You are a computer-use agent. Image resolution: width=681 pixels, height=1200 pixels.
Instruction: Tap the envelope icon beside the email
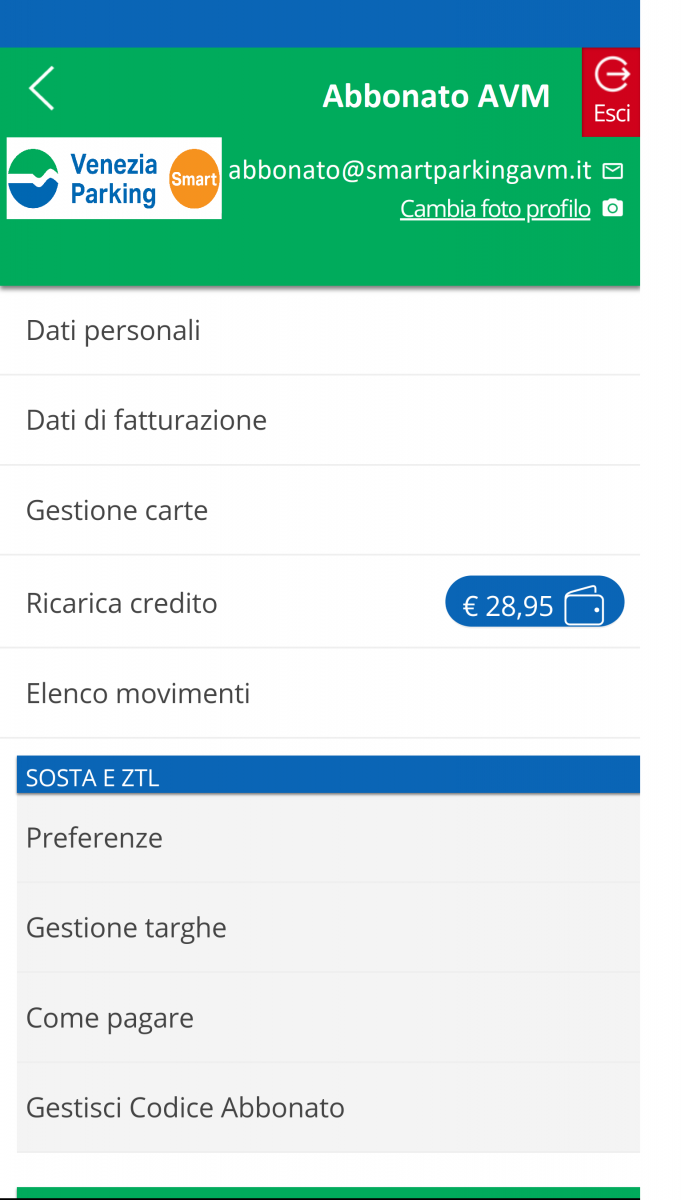[613, 171]
